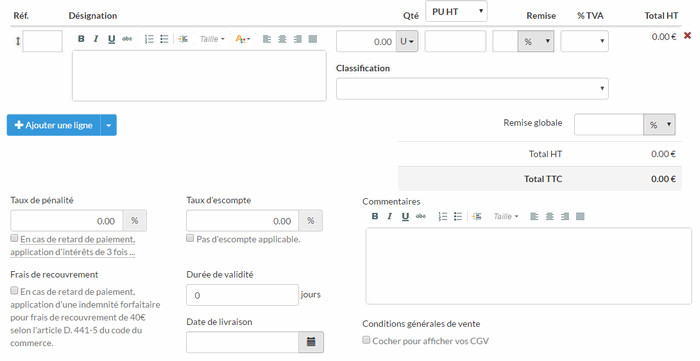Image resolution: width=700 pixels, height=361 pixels.
Task: Open Remise globale percent type dropdown
Action: point(659,124)
